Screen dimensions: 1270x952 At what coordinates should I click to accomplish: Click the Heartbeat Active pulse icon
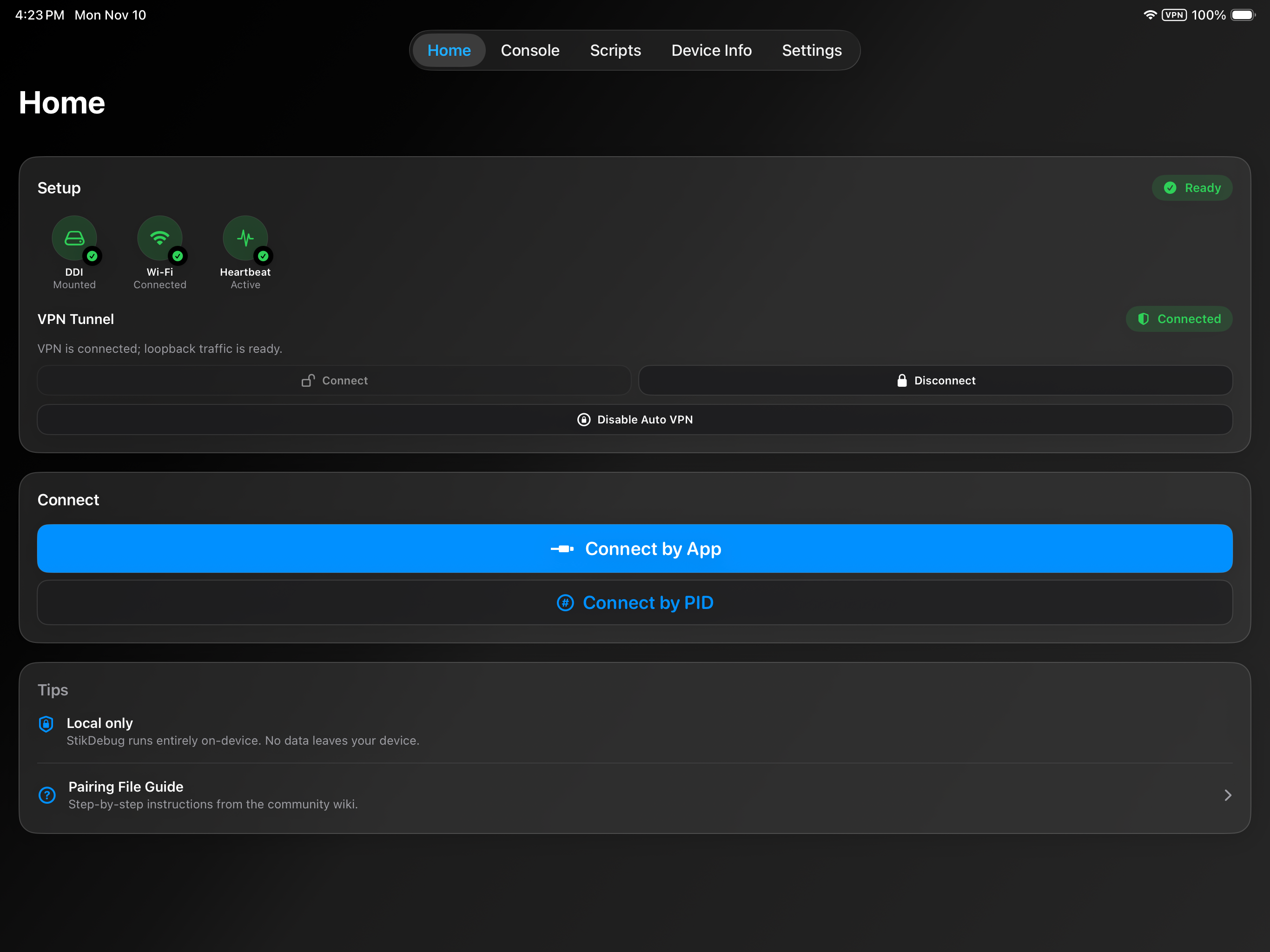[x=245, y=238]
